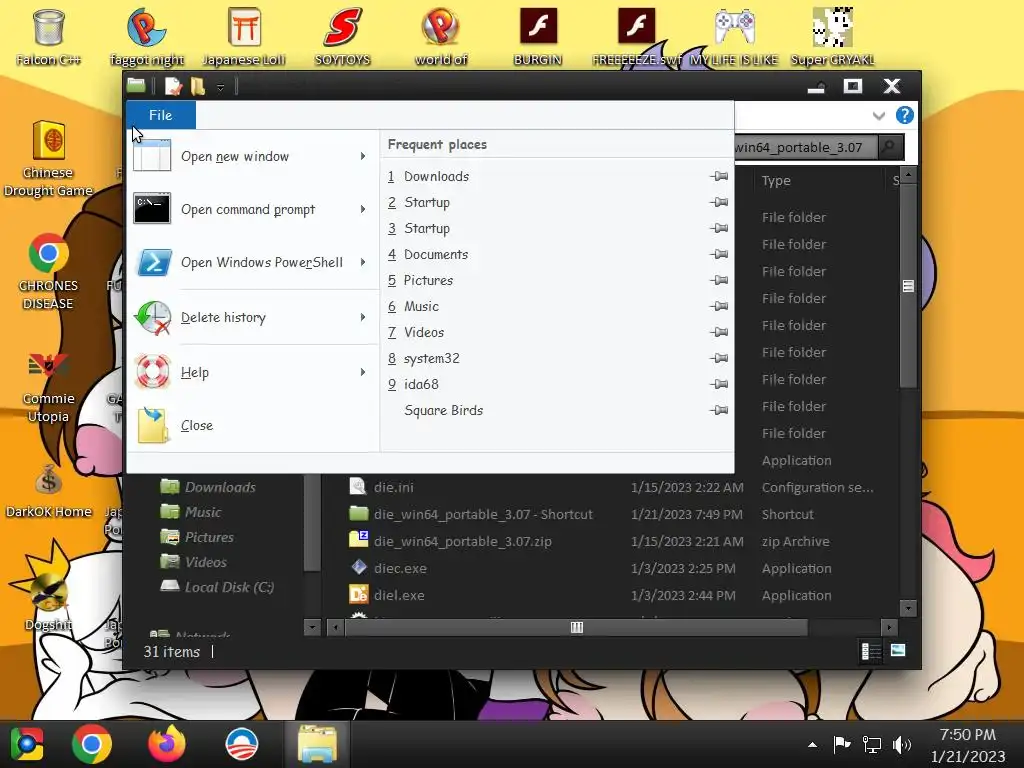Click Close in the File menu
This screenshot has width=1024, height=768.
click(251, 425)
